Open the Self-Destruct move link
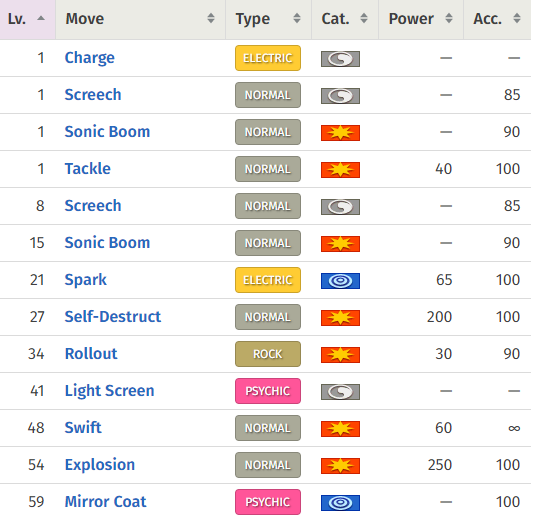The image size is (533, 518). 113,317
